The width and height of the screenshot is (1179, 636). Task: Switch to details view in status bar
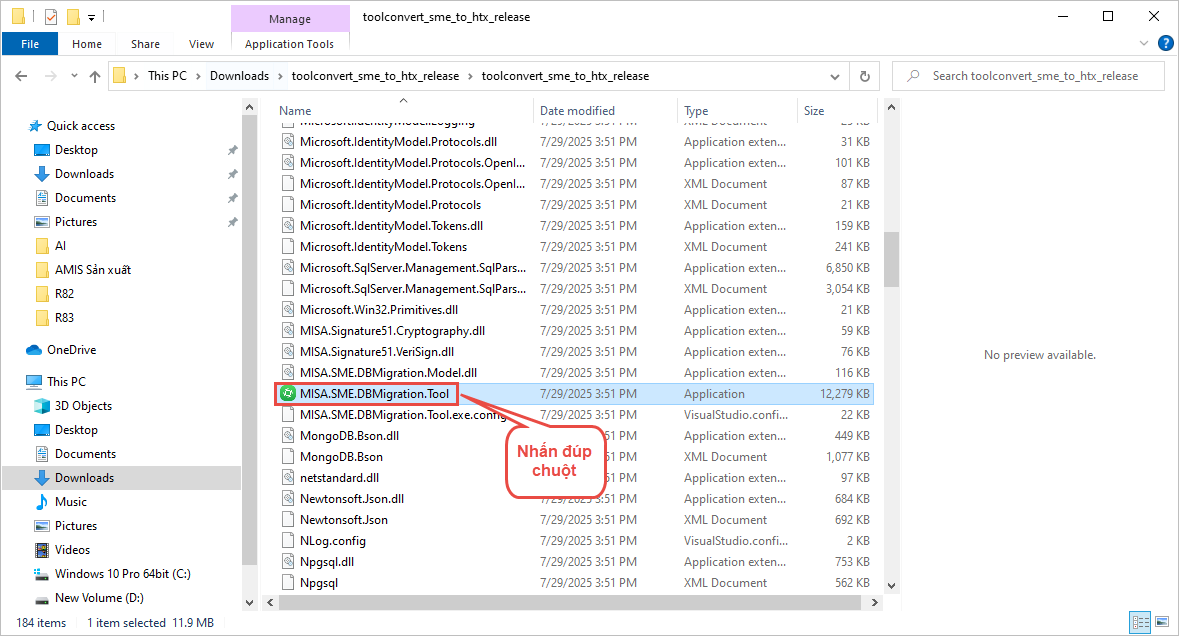coord(1141,623)
